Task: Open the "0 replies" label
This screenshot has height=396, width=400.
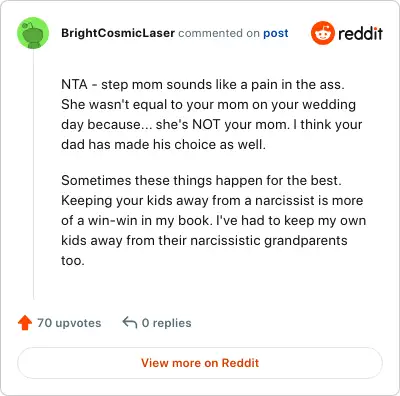Action: pyautogui.click(x=167, y=323)
